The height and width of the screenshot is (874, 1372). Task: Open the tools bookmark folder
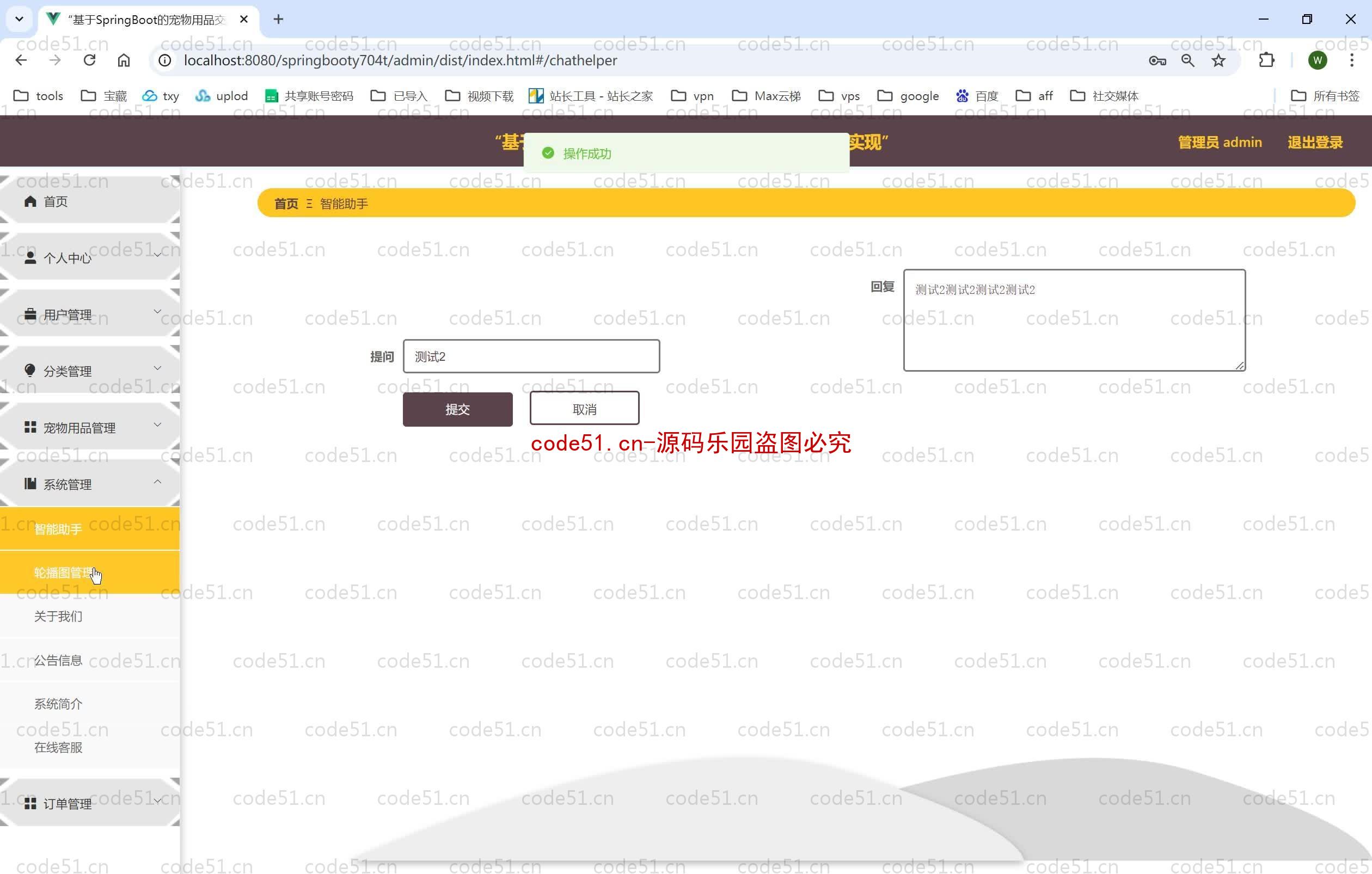pos(38,96)
